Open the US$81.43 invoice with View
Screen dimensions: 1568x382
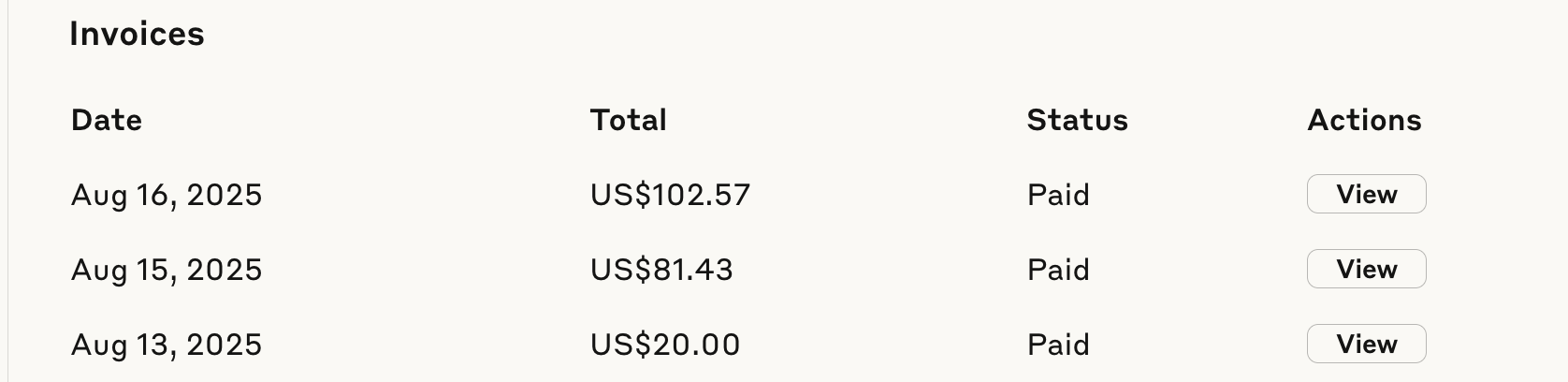click(x=1366, y=269)
